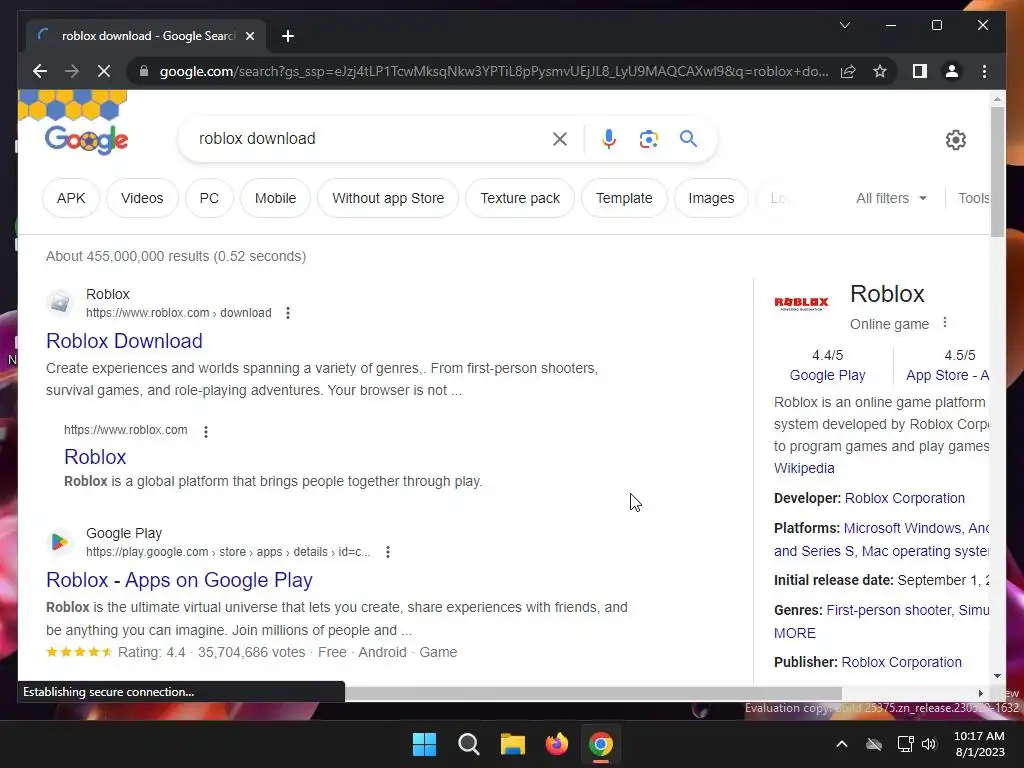The image size is (1024, 768).
Task: Open the Tools button
Action: coord(973,198)
